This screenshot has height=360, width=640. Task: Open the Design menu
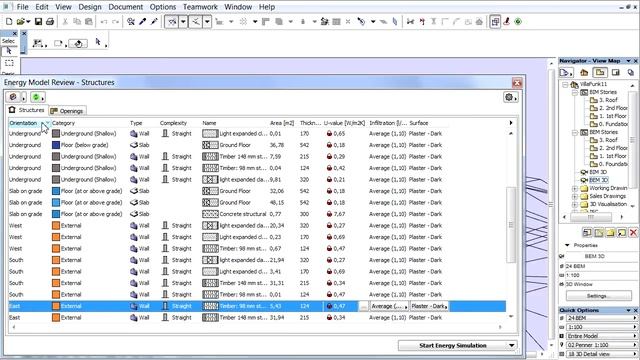[x=90, y=7]
